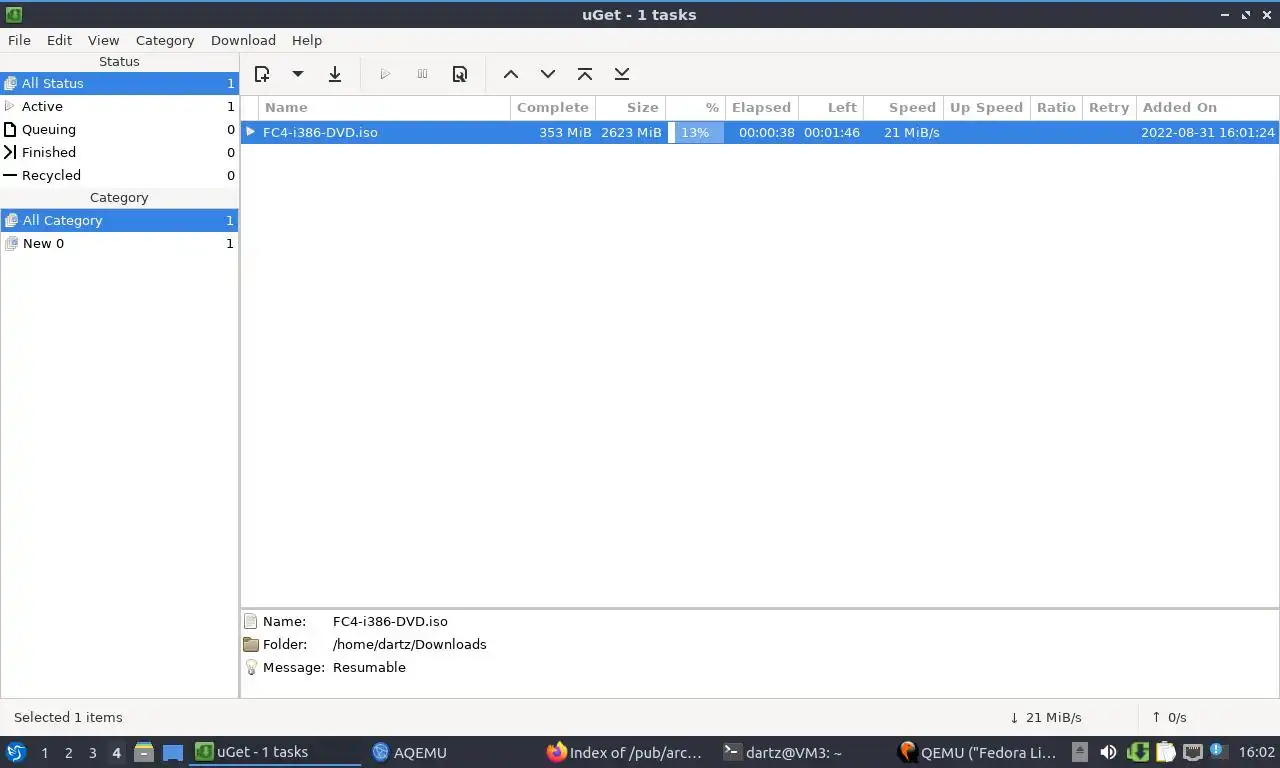The image size is (1280, 768).
Task: Click upload speed 0/s in status bar
Action: click(x=1169, y=717)
